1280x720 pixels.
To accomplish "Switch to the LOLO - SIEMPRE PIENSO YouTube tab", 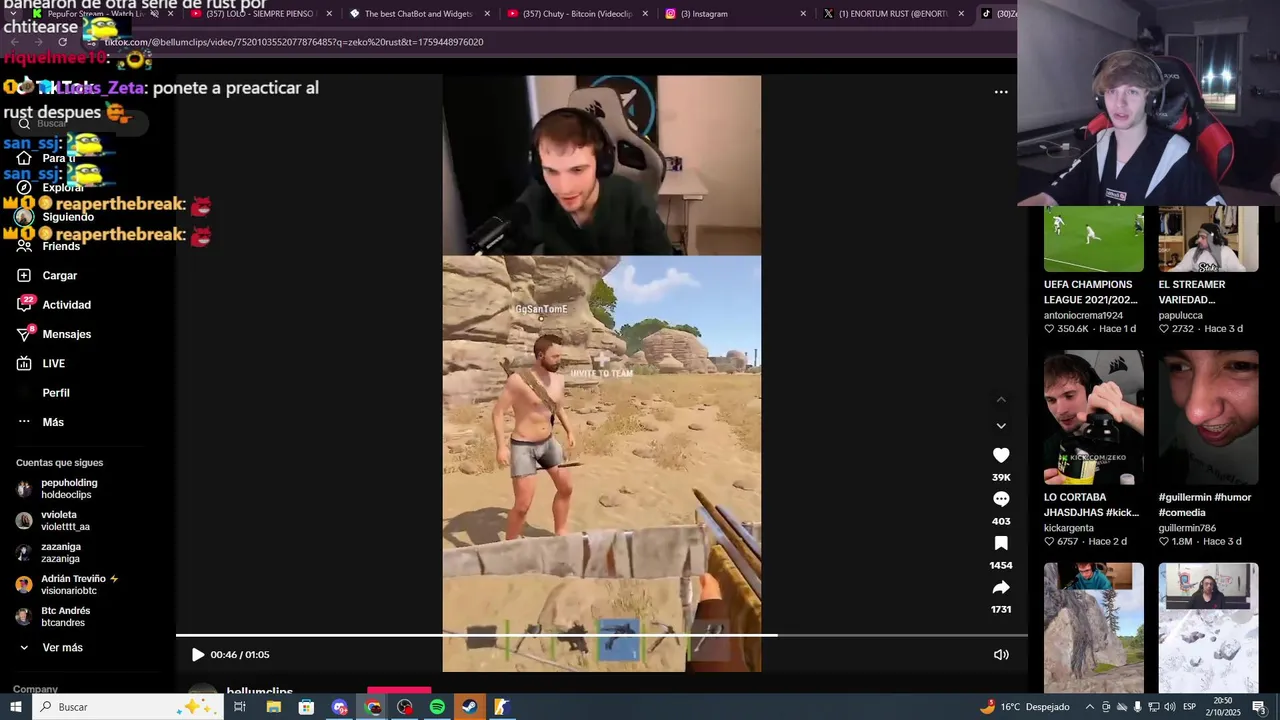I will tap(260, 14).
